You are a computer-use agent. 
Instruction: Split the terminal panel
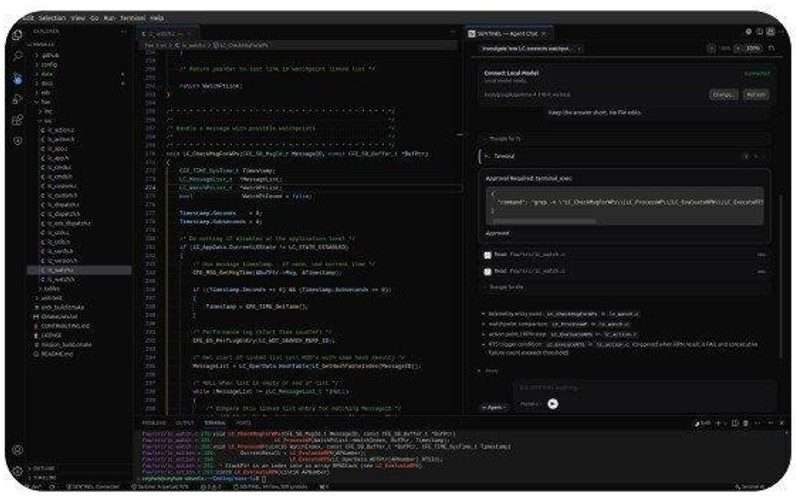click(x=735, y=423)
